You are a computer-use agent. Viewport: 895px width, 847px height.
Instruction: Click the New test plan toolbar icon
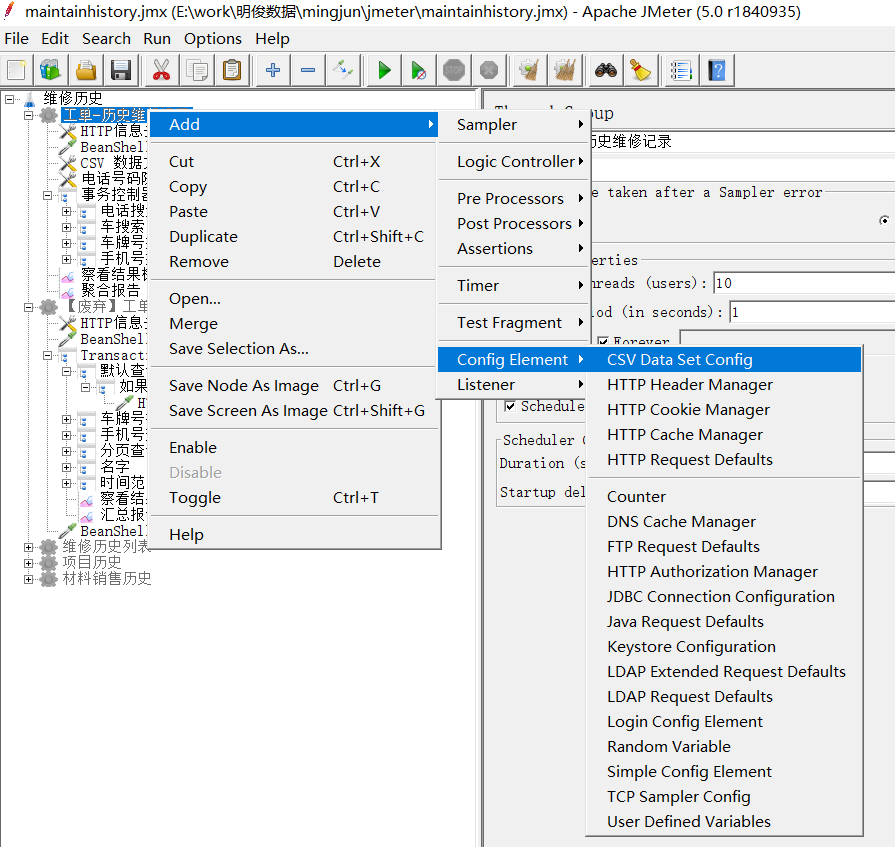click(16, 70)
